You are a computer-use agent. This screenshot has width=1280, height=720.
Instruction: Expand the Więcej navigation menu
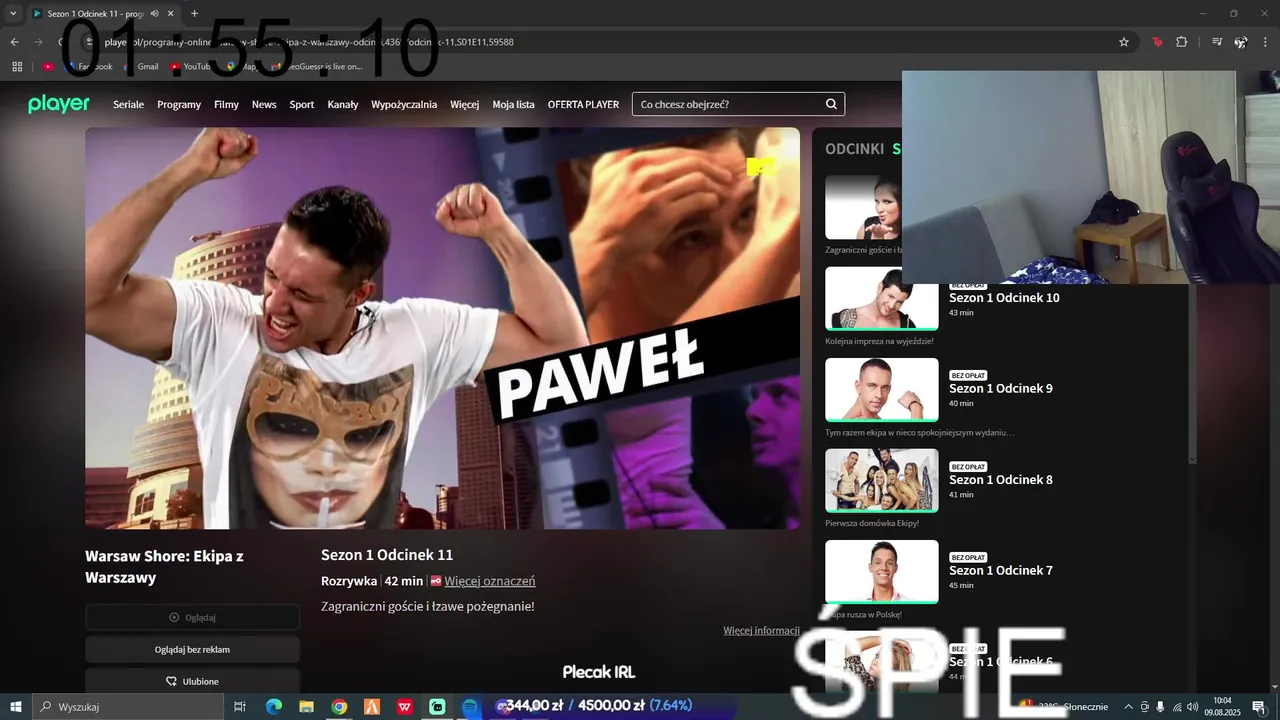tap(464, 104)
